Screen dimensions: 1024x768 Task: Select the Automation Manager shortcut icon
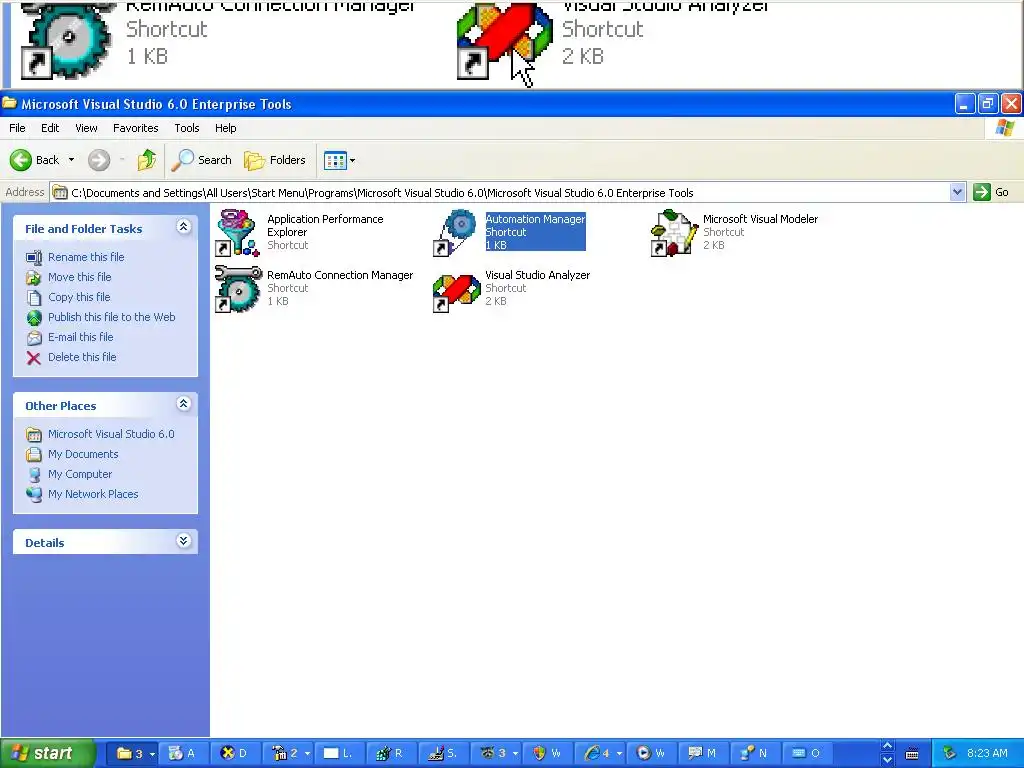point(456,232)
